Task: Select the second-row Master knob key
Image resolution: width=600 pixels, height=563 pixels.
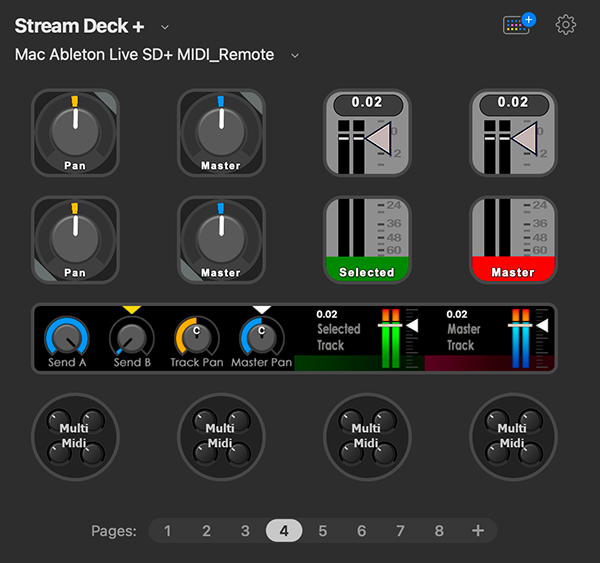Action: pos(221,240)
